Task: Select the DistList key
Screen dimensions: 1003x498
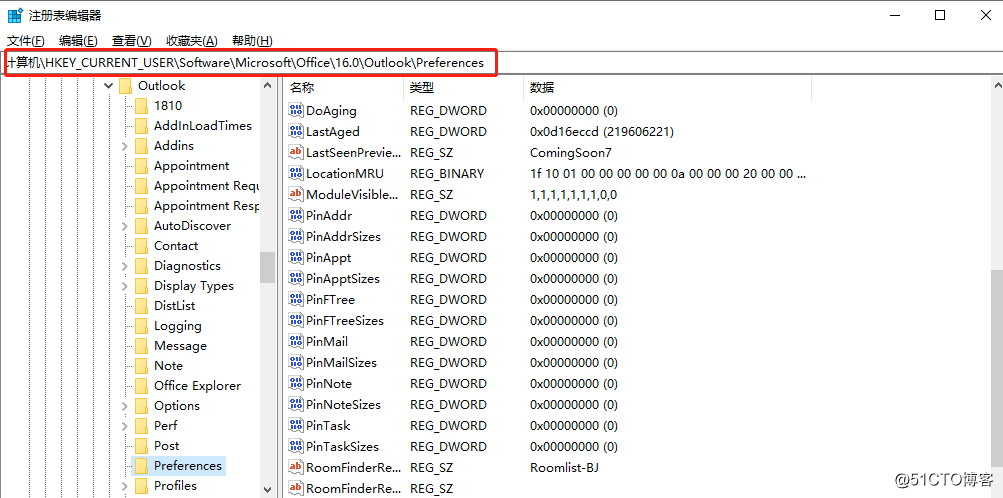Action: 175,306
